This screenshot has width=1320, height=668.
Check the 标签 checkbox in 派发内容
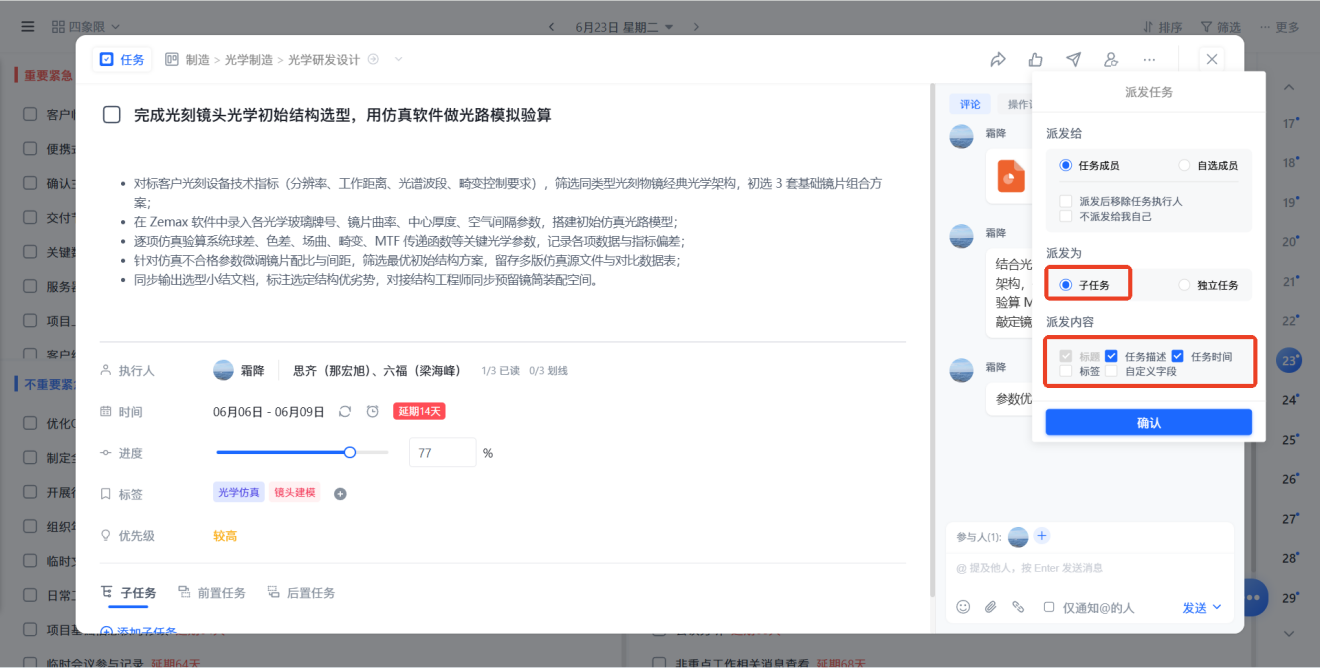click(x=1066, y=371)
